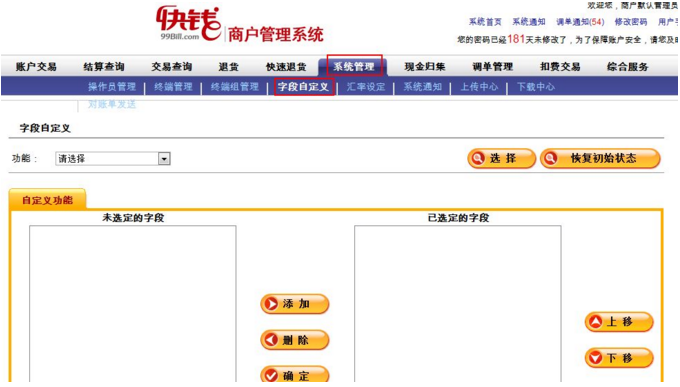
Task: Expand the 功能 dropdown arrow
Action: [164, 159]
